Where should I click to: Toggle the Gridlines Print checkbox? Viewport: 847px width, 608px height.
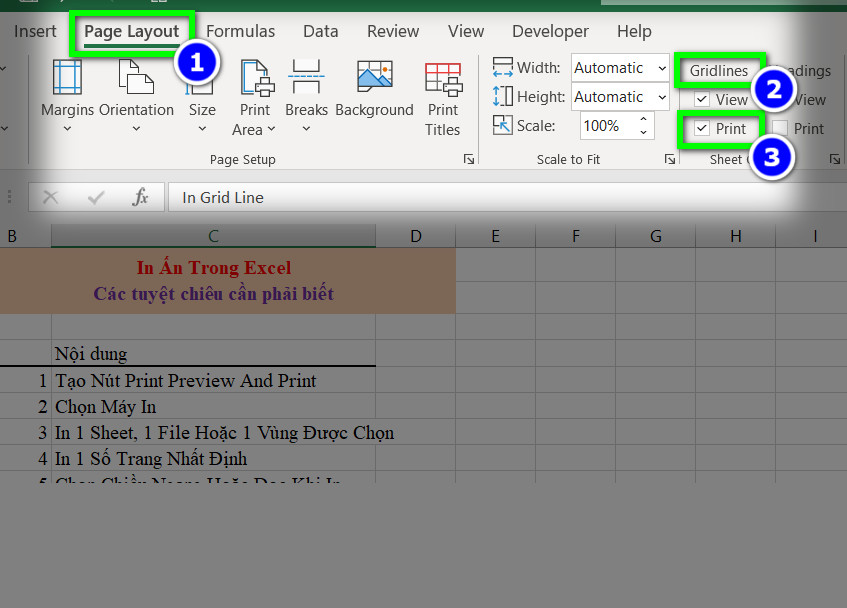[702, 129]
